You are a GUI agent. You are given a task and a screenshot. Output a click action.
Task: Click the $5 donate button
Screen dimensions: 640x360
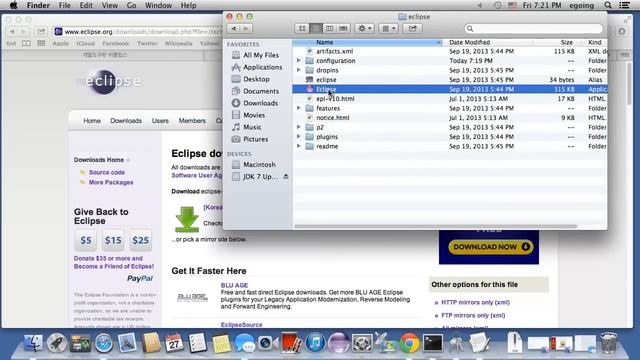pyautogui.click(x=86, y=240)
